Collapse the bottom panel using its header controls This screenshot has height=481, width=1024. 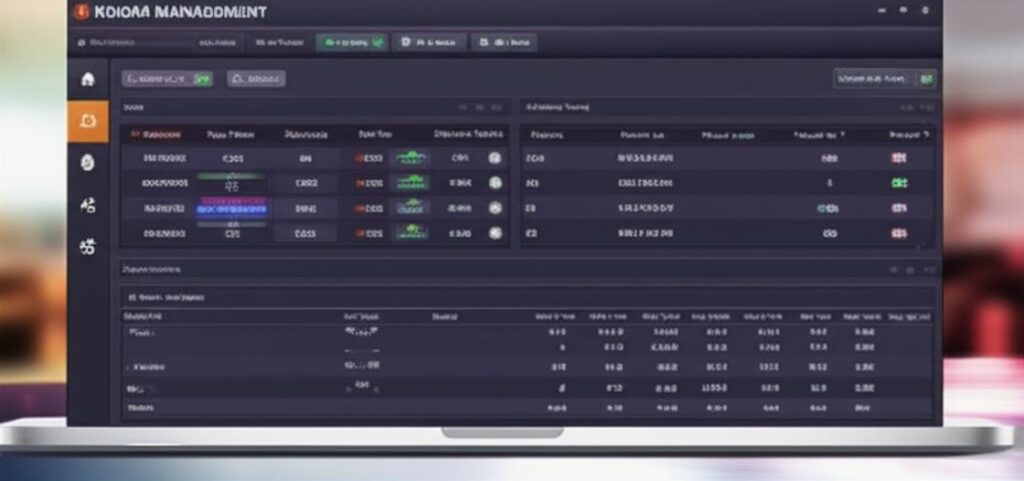point(894,270)
